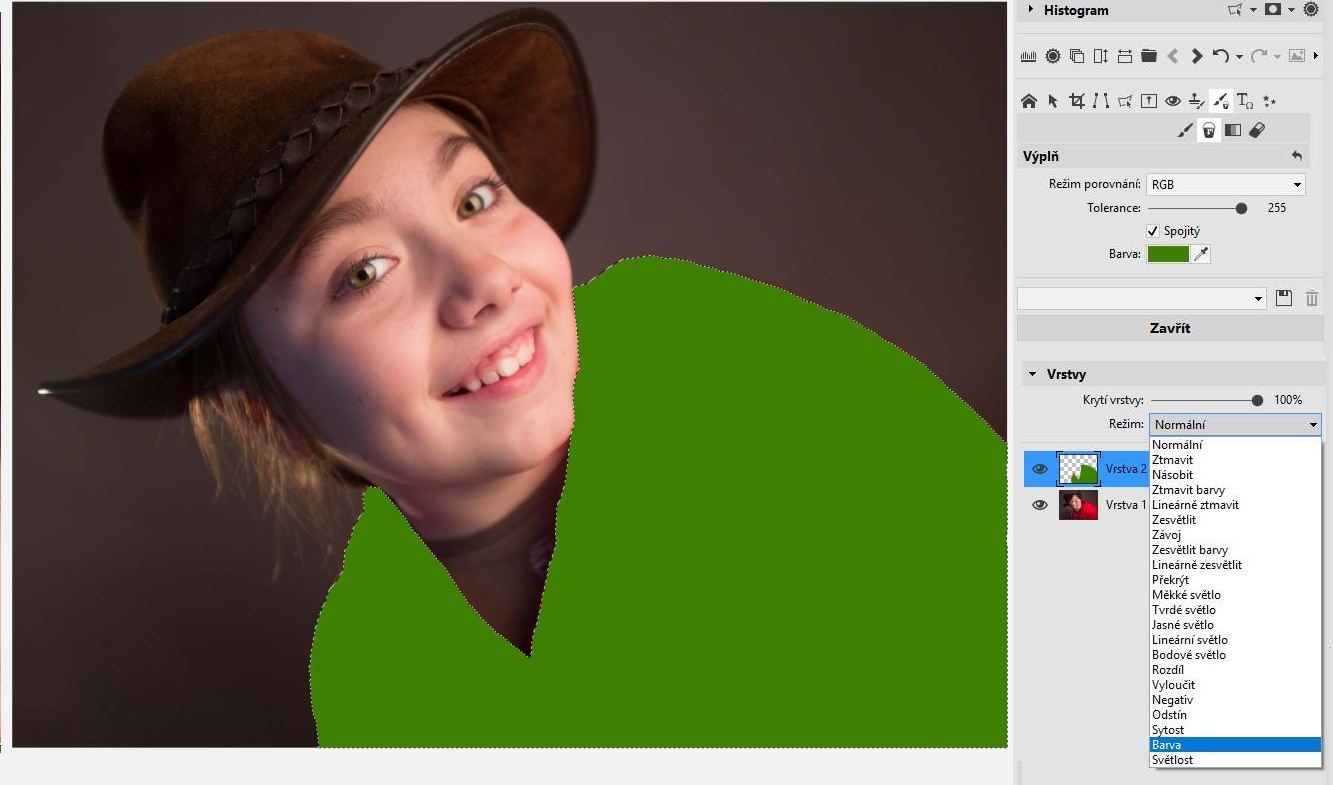The height and width of the screenshot is (785, 1333).
Task: Open the drawing tools group
Action: click(x=1220, y=101)
